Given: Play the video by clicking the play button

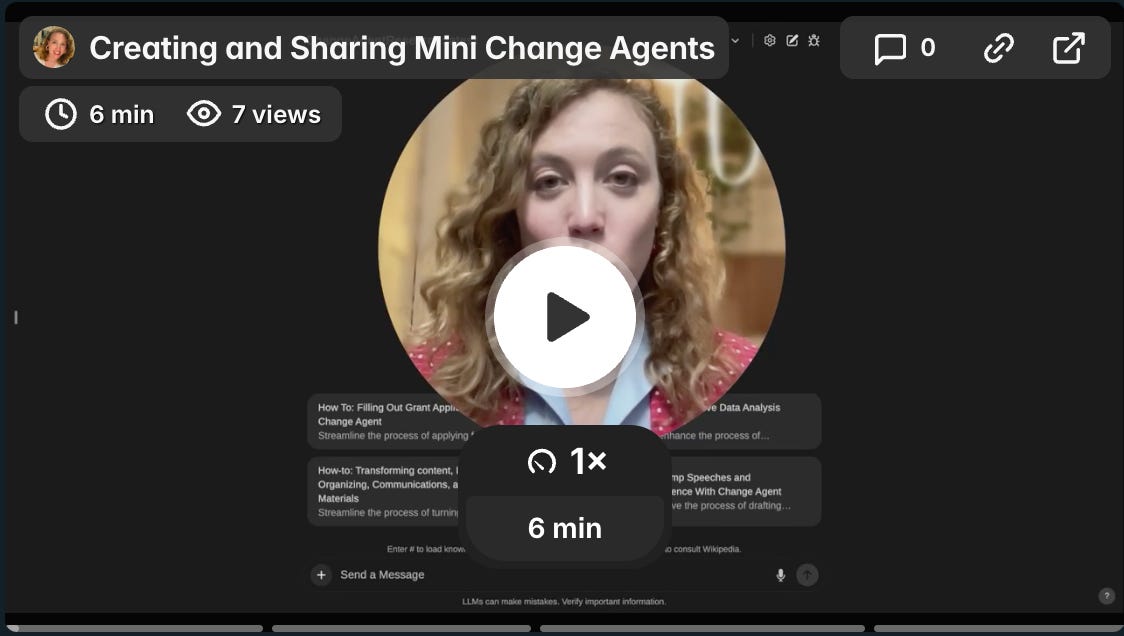Looking at the screenshot, I should click(565, 316).
